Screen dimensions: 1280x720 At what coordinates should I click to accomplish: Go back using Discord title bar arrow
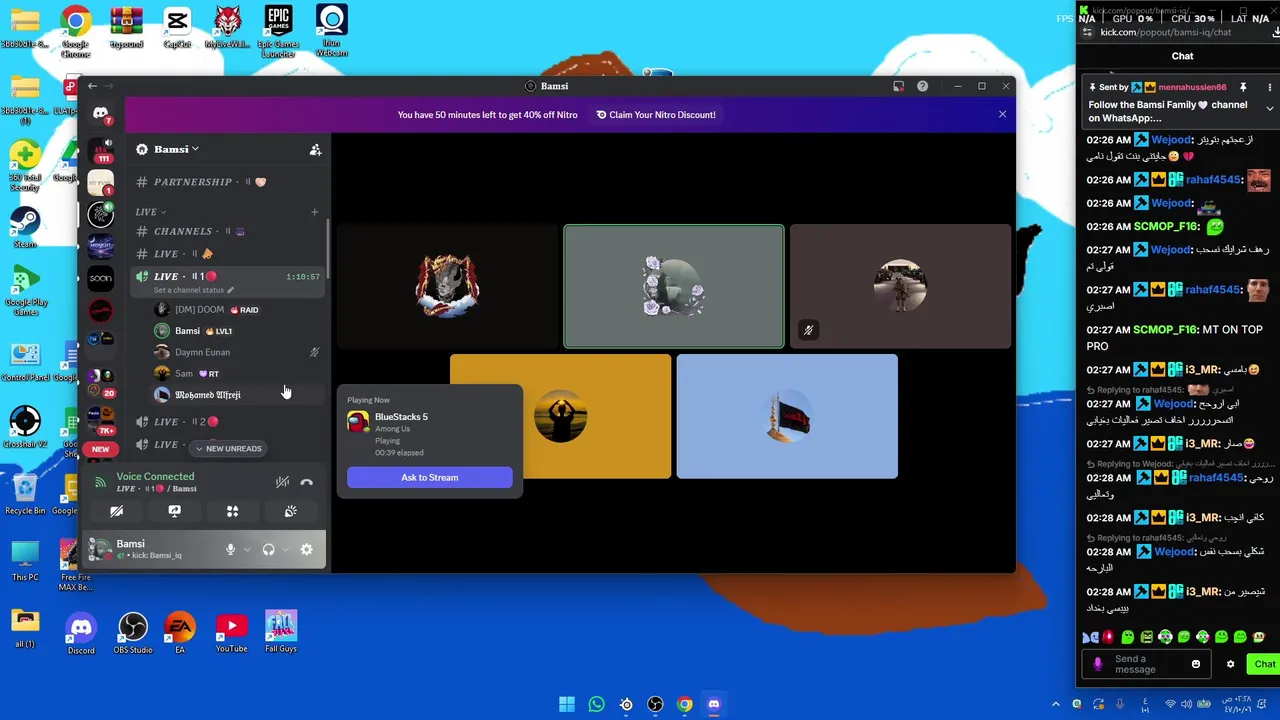point(92,86)
